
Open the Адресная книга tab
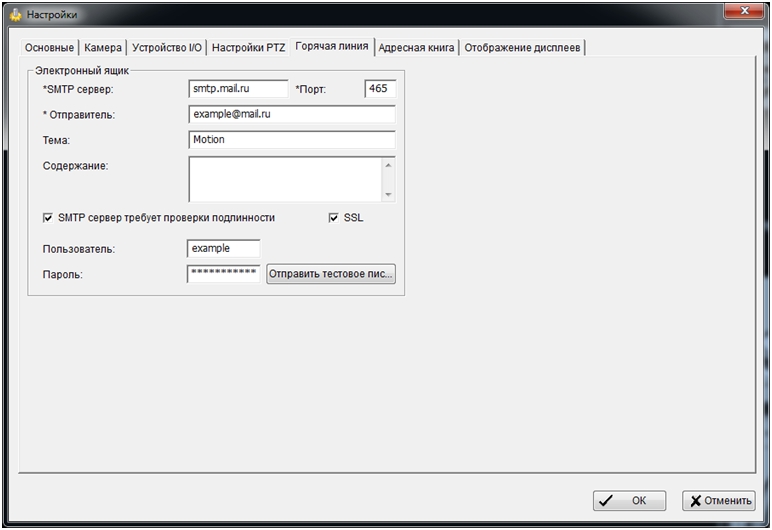point(416,48)
